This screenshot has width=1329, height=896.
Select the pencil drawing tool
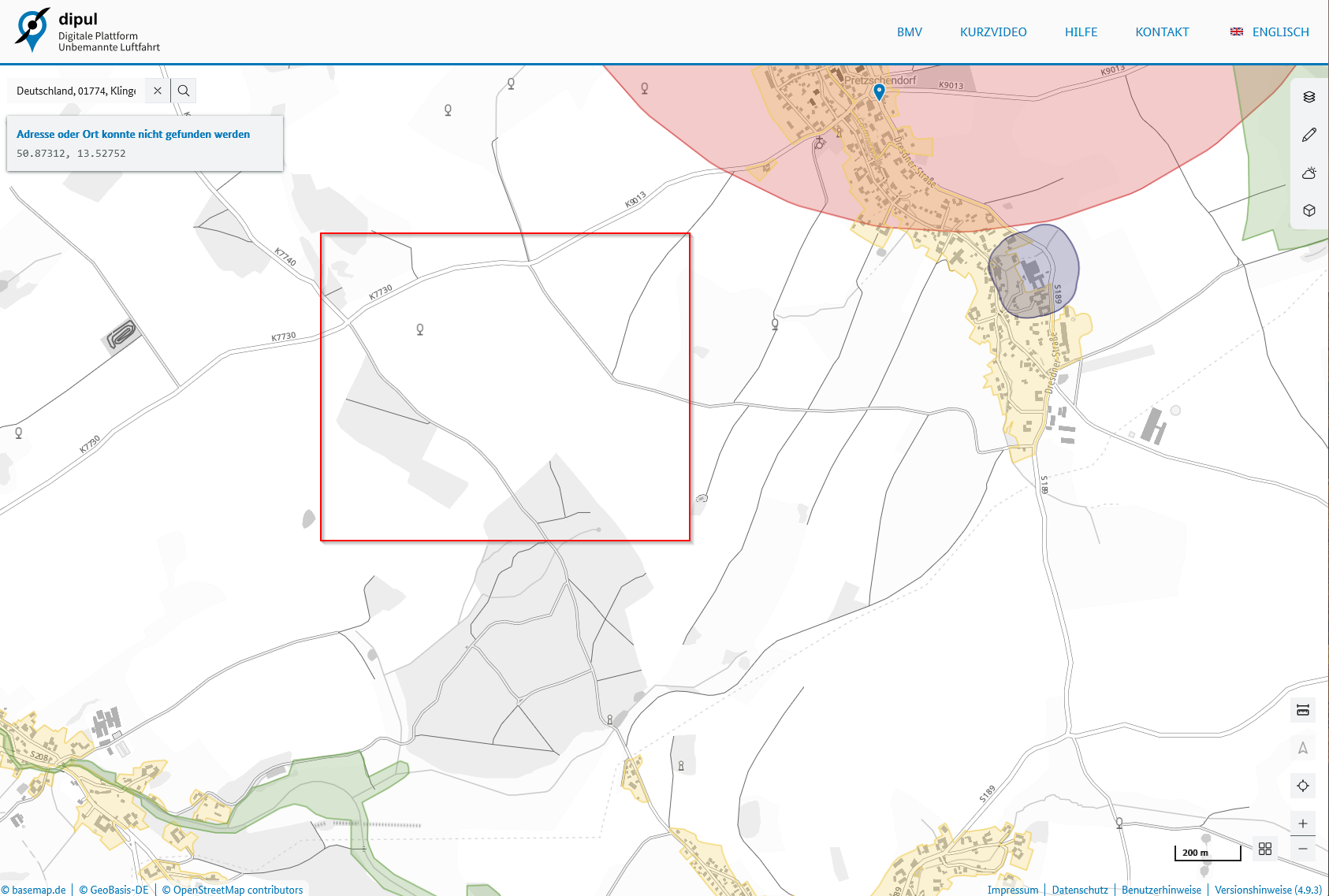[x=1309, y=135]
